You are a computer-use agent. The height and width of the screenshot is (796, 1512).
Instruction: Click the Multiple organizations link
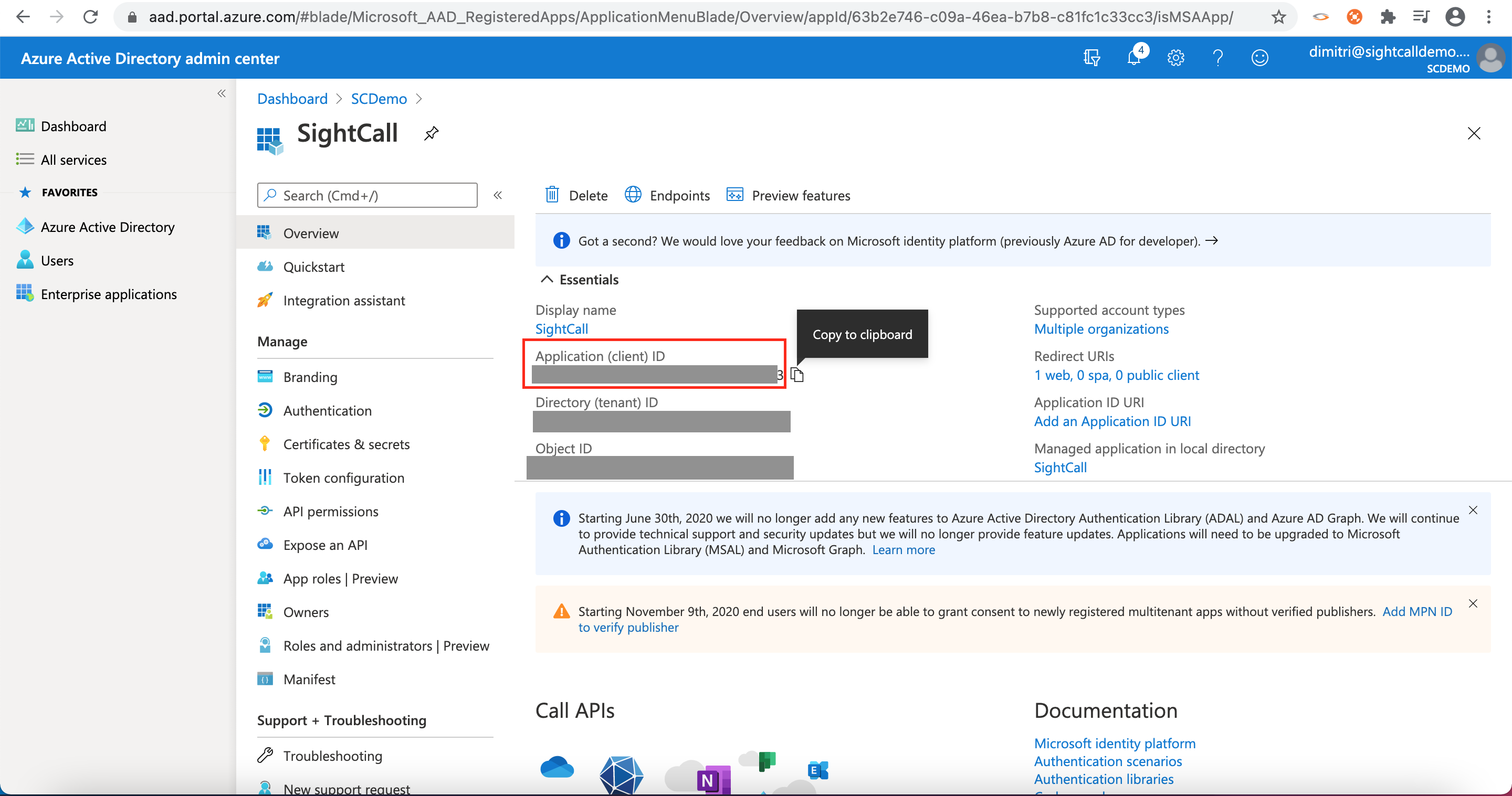tap(1100, 328)
